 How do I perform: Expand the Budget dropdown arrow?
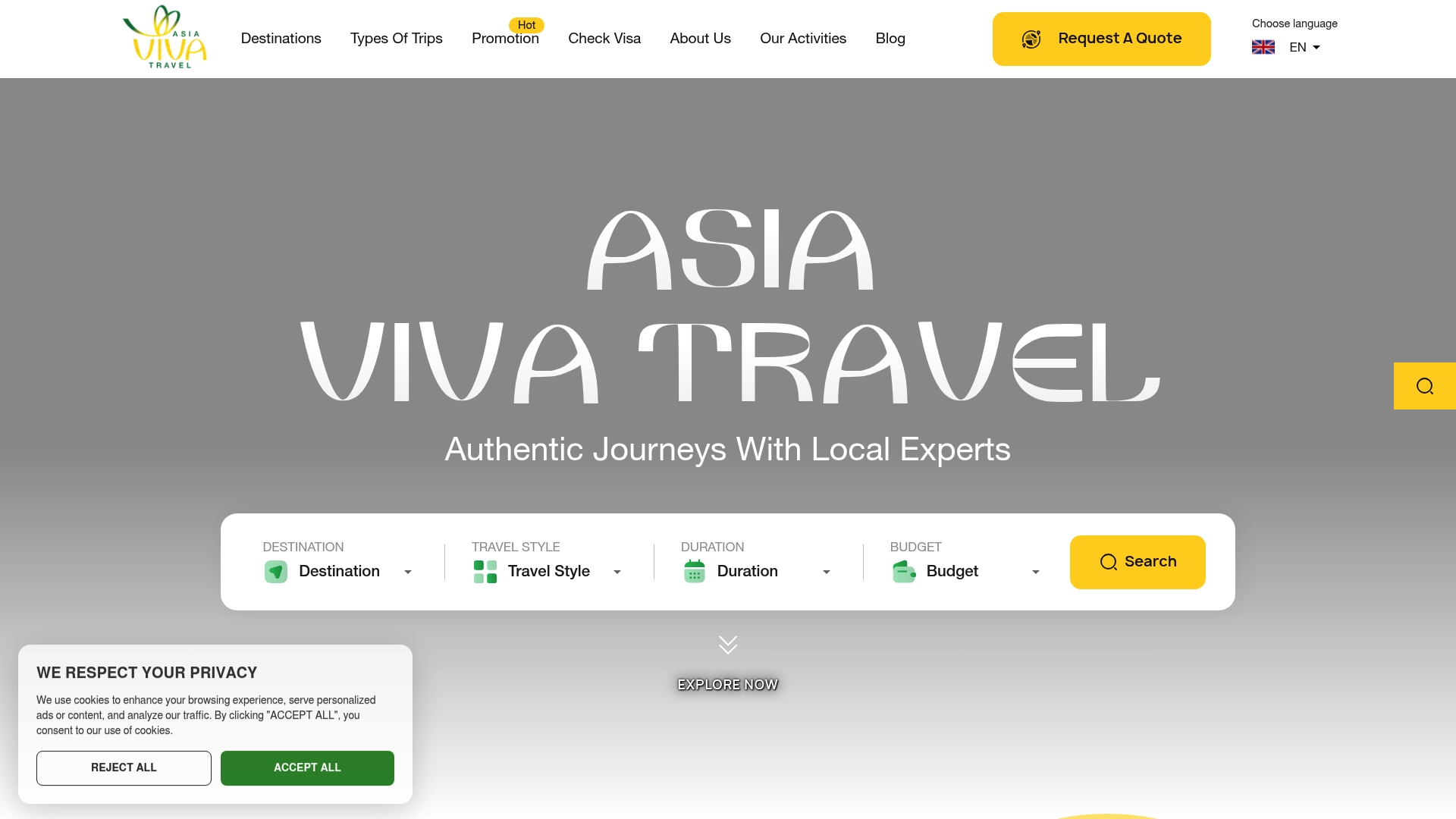coord(1036,572)
